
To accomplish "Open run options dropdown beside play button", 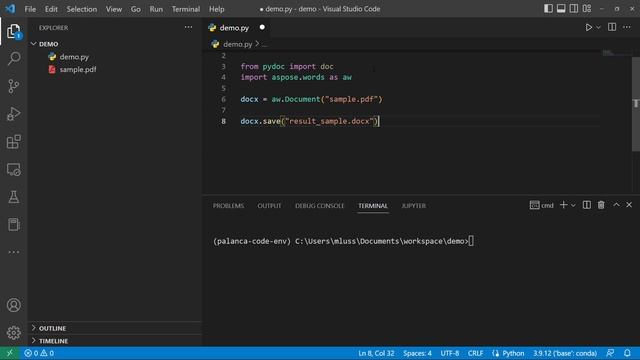I will click(598, 27).
